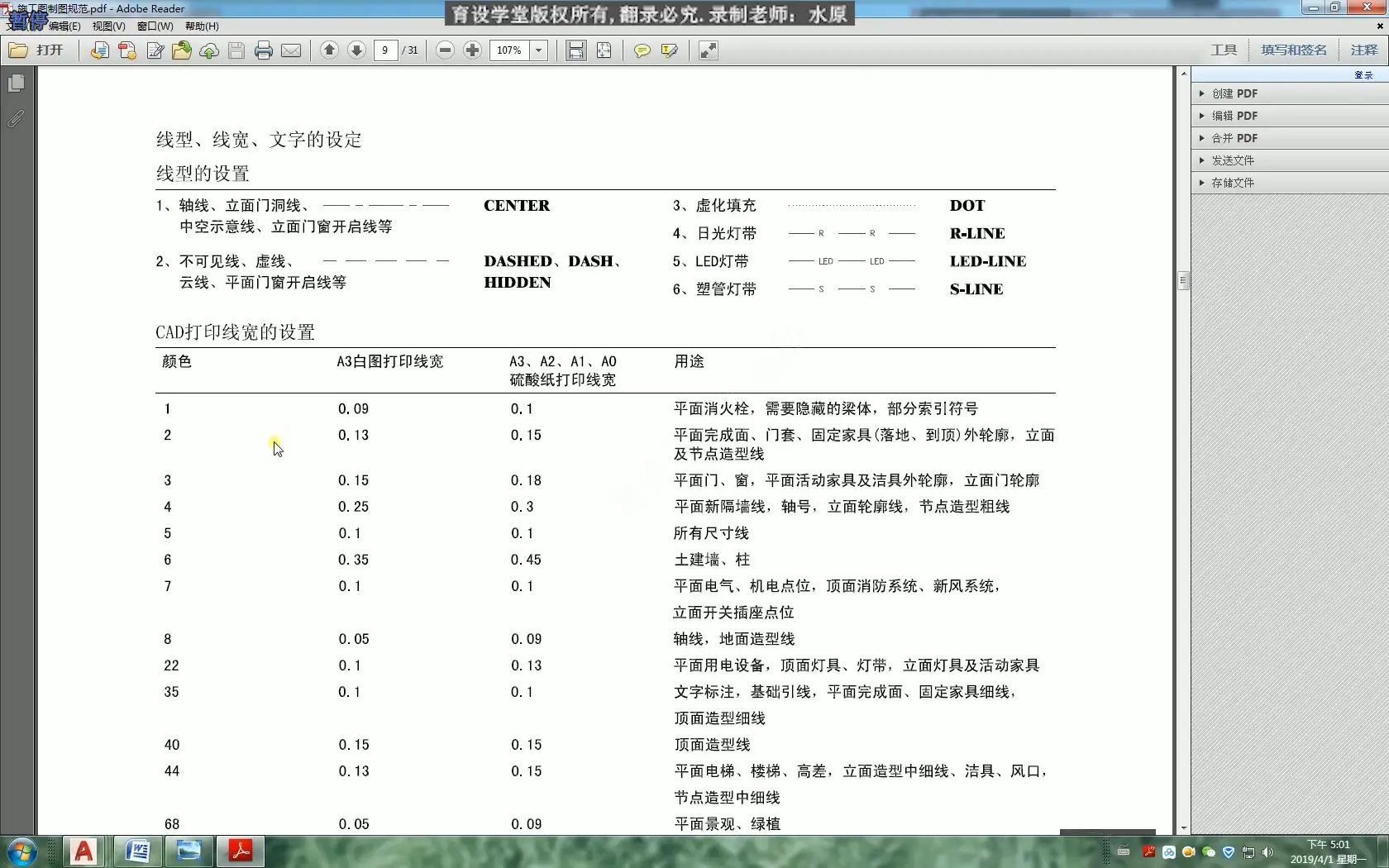
Task: Add a sticky note comment
Action: pos(642,50)
